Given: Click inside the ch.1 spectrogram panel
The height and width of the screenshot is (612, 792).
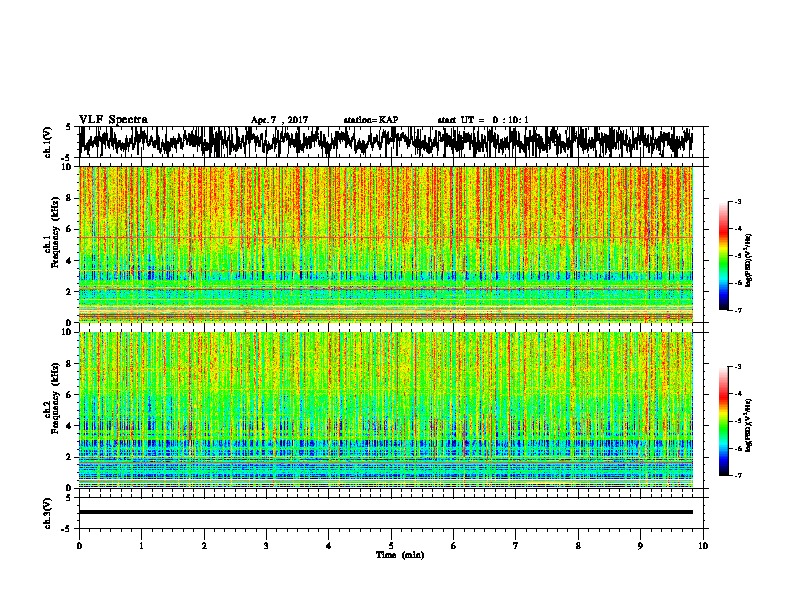Looking at the screenshot, I should pyautogui.click(x=386, y=244).
